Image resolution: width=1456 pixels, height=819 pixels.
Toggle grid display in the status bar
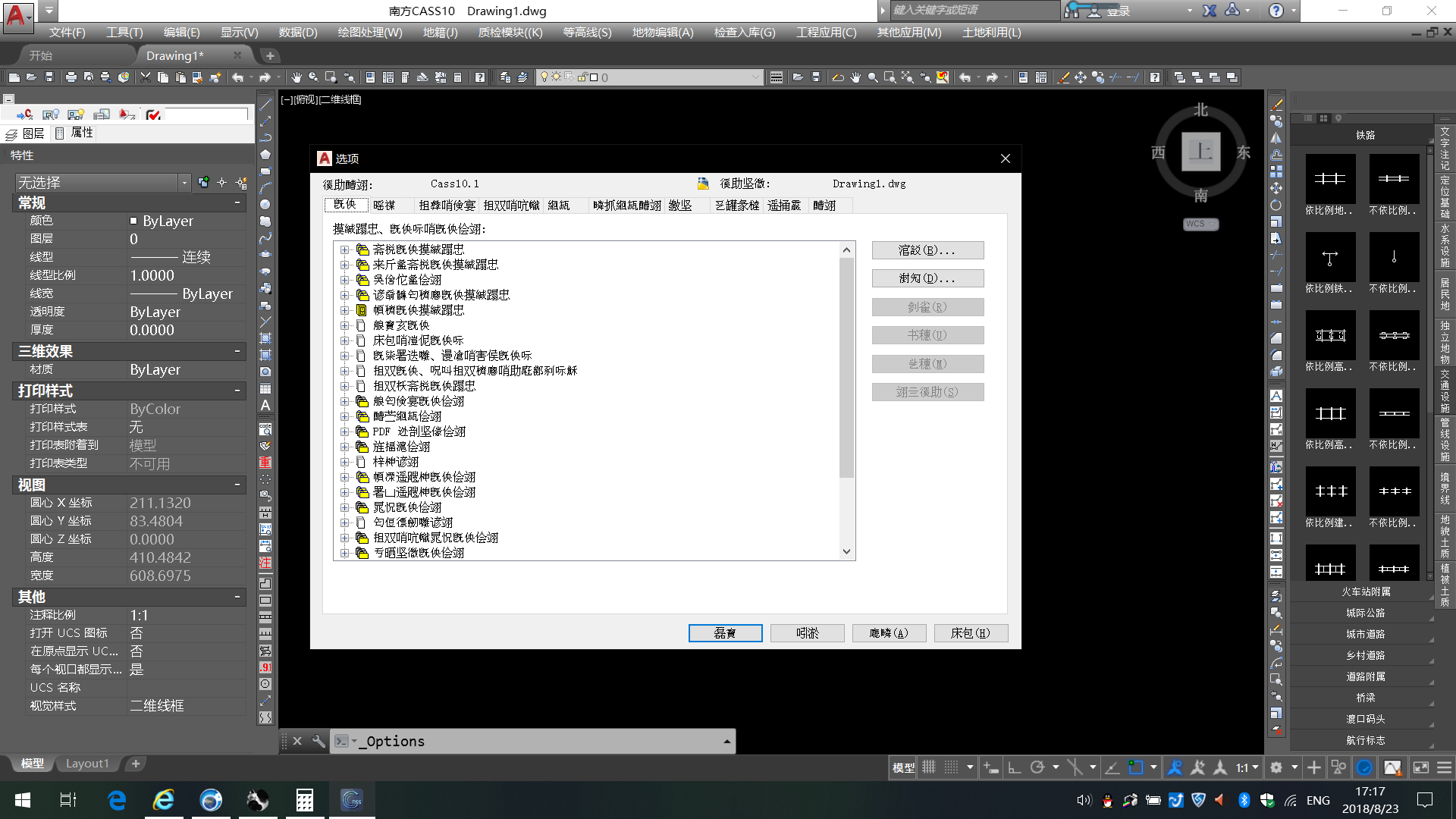click(929, 767)
